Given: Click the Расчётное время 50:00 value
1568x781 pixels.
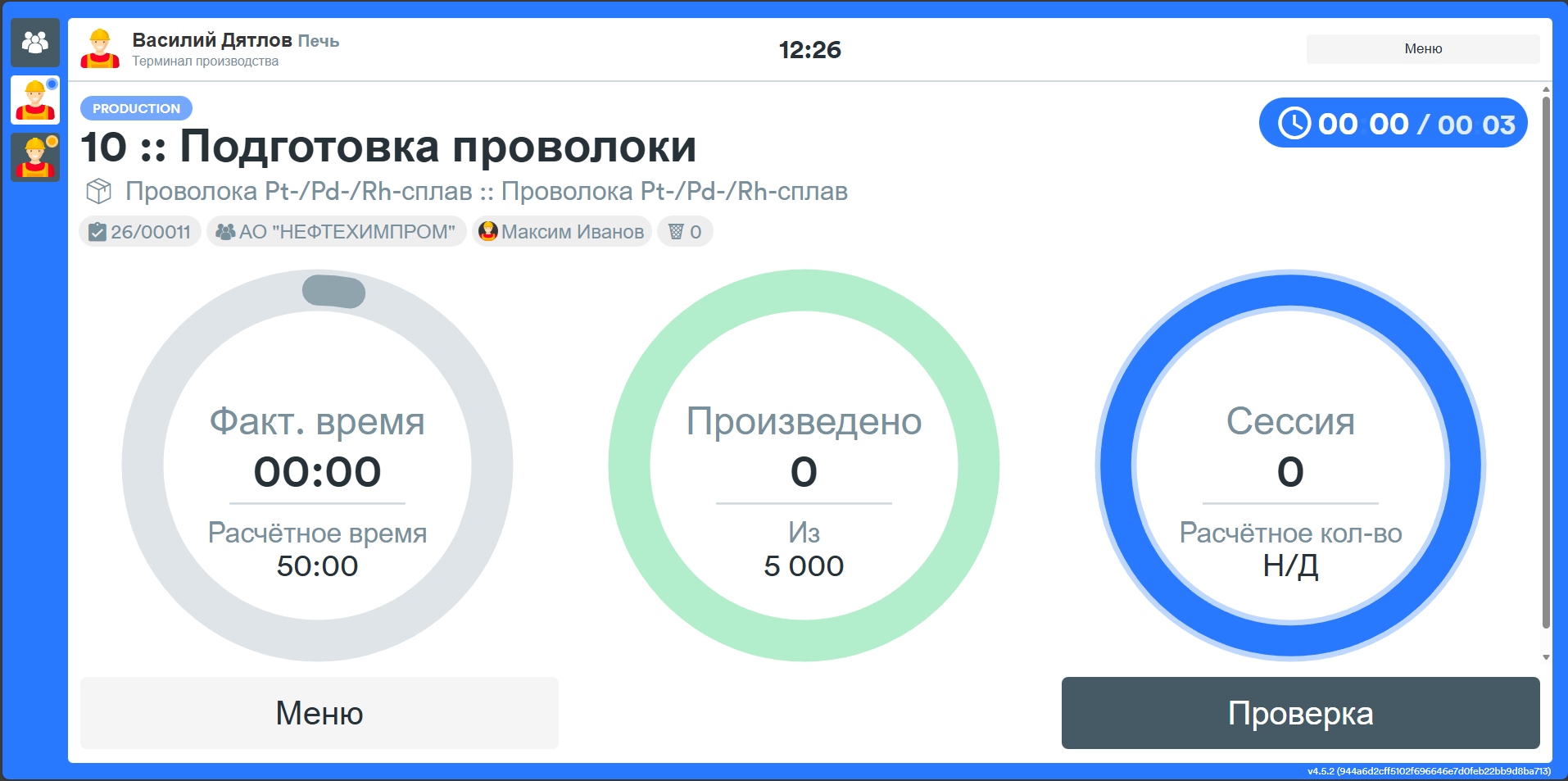Looking at the screenshot, I should click(317, 566).
